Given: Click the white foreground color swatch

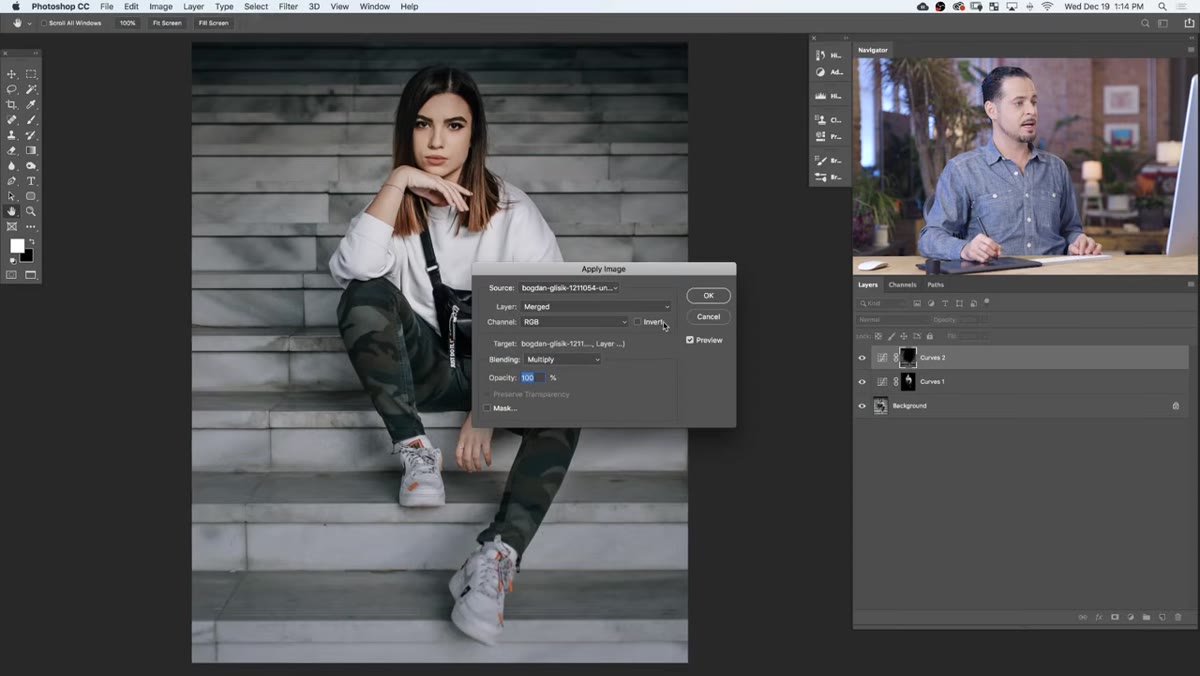Looking at the screenshot, I should click(16, 246).
